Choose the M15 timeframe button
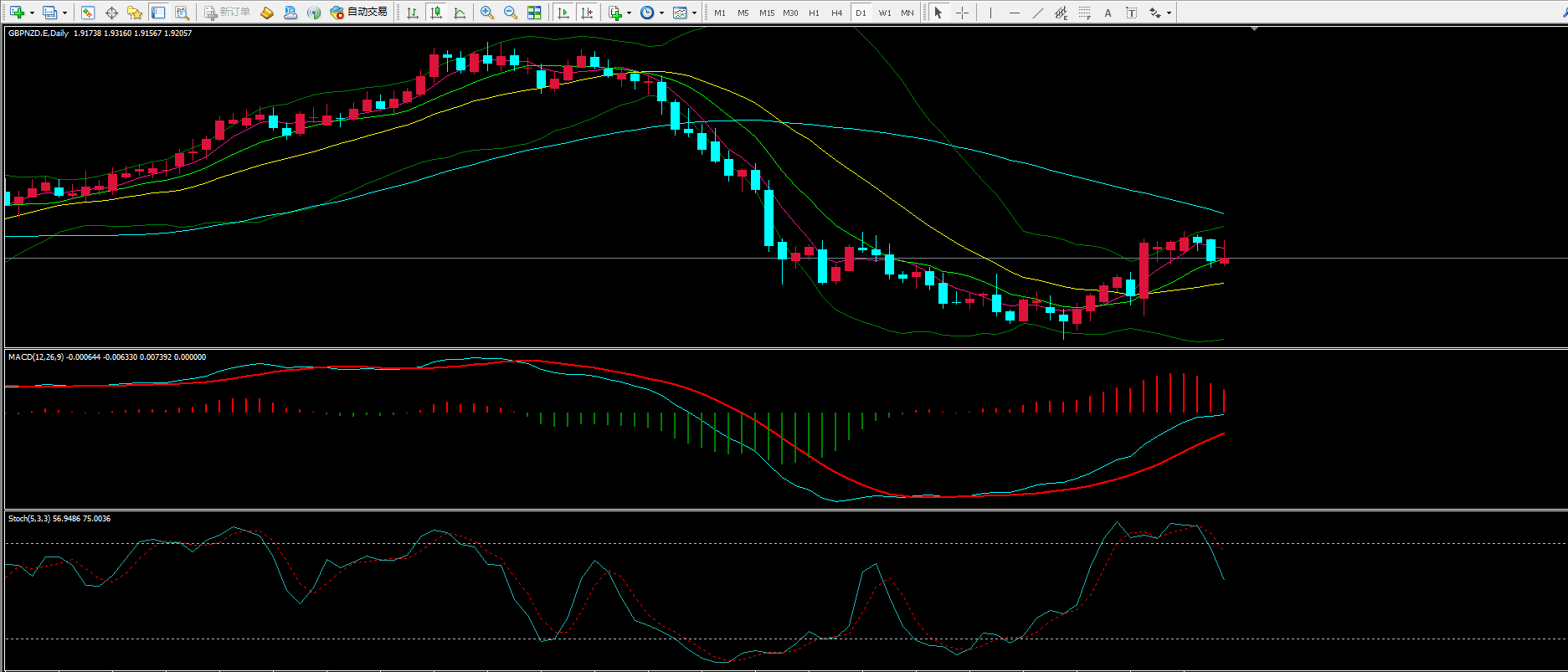This screenshot has height=672, width=1568. click(x=766, y=13)
